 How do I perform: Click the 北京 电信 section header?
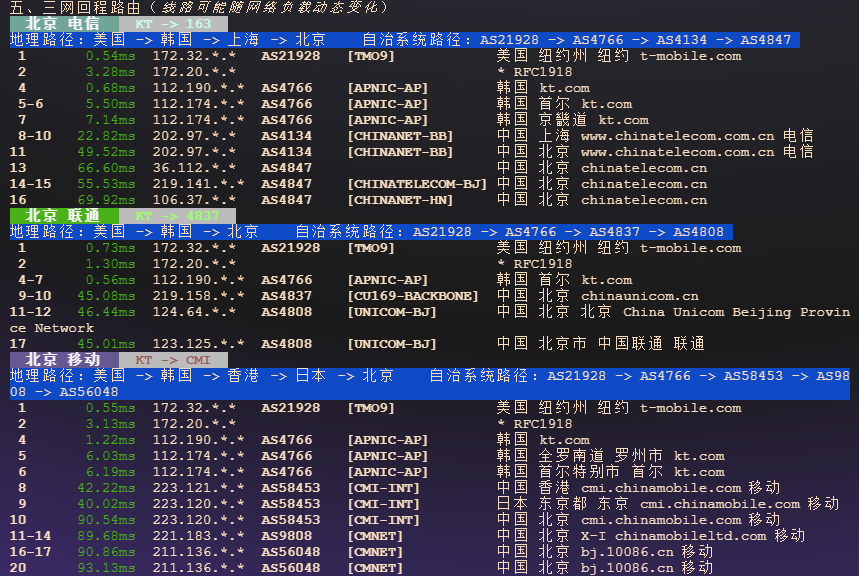click(62, 23)
